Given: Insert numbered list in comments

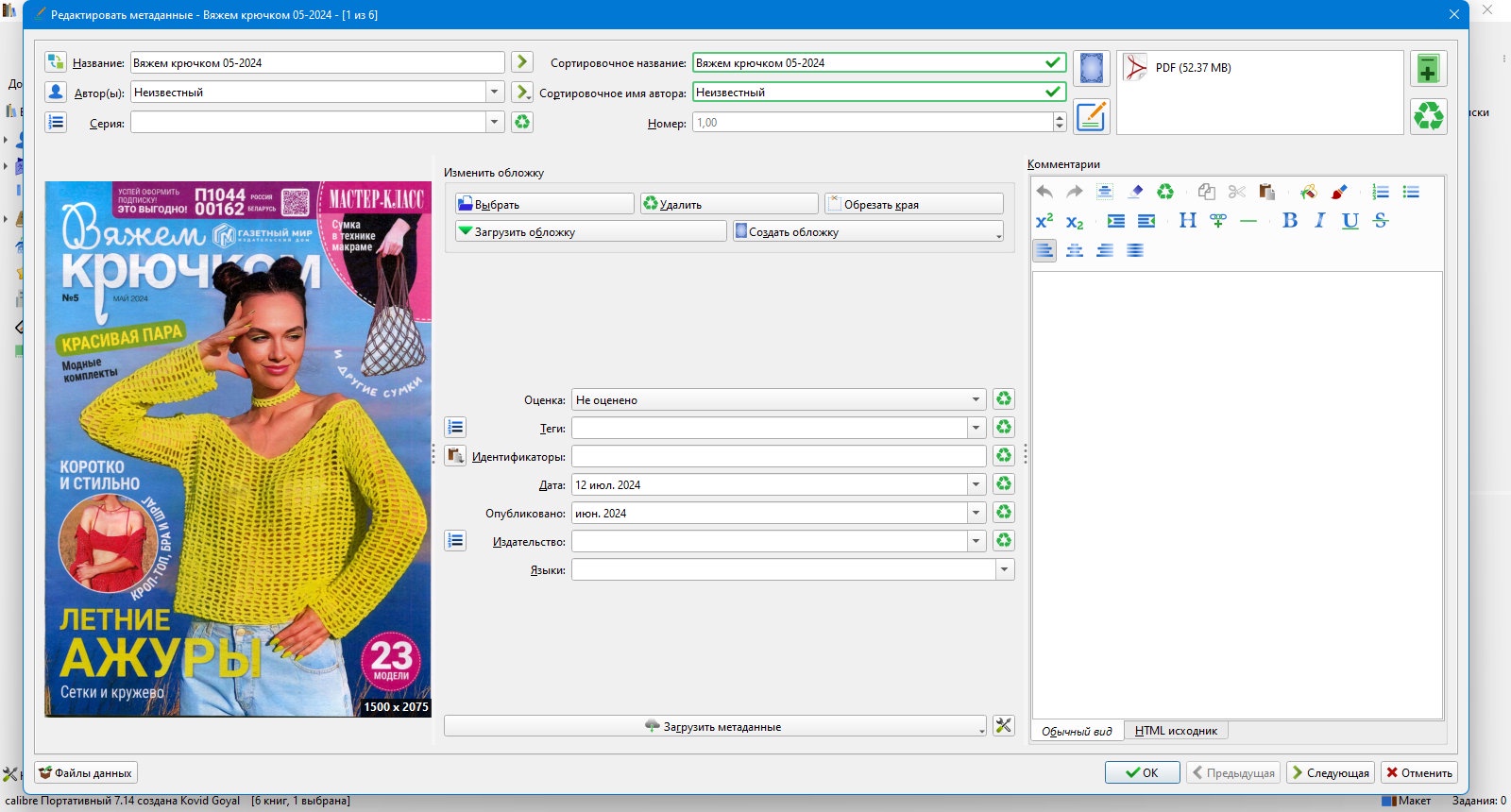Looking at the screenshot, I should point(1381,192).
